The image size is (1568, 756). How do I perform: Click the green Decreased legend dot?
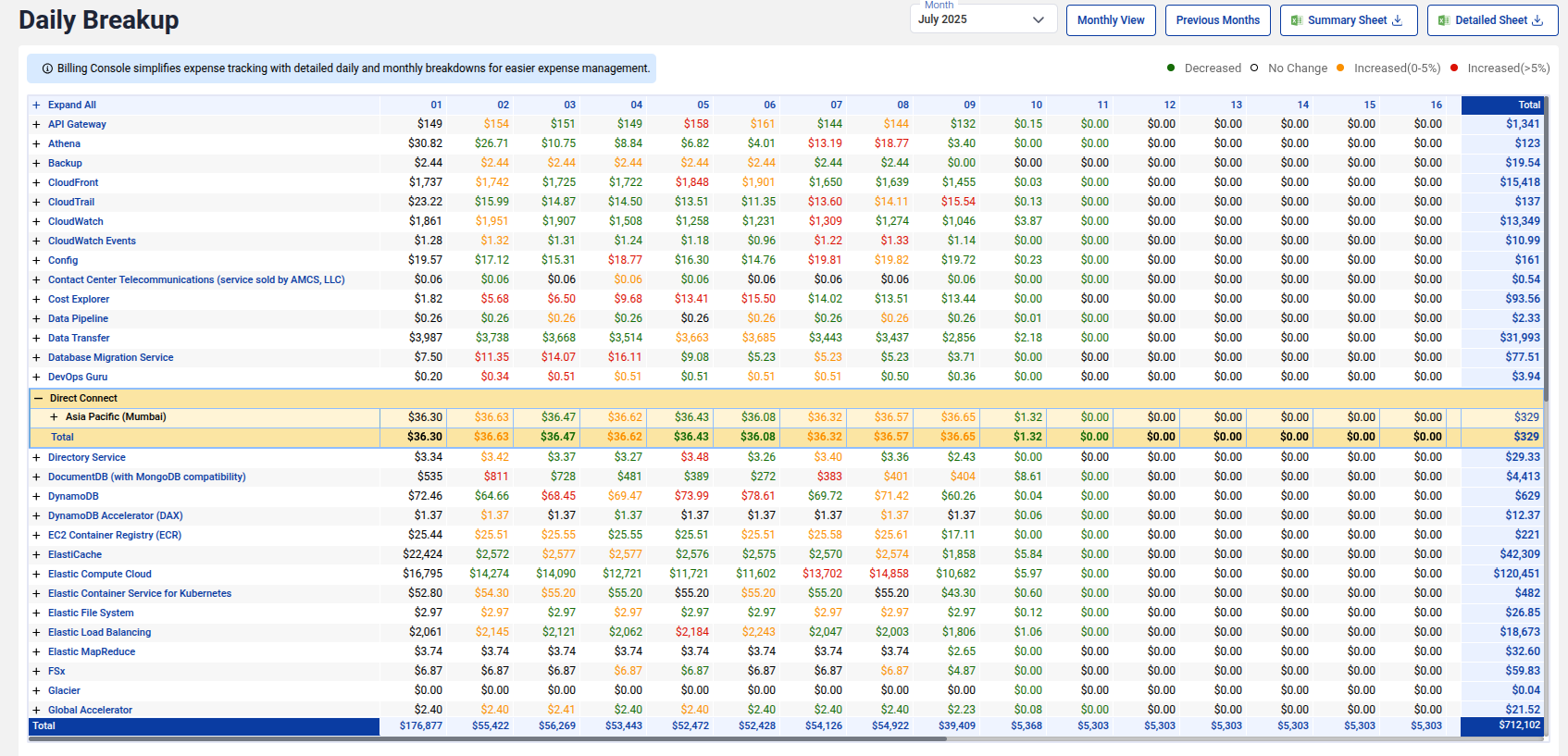click(1171, 68)
